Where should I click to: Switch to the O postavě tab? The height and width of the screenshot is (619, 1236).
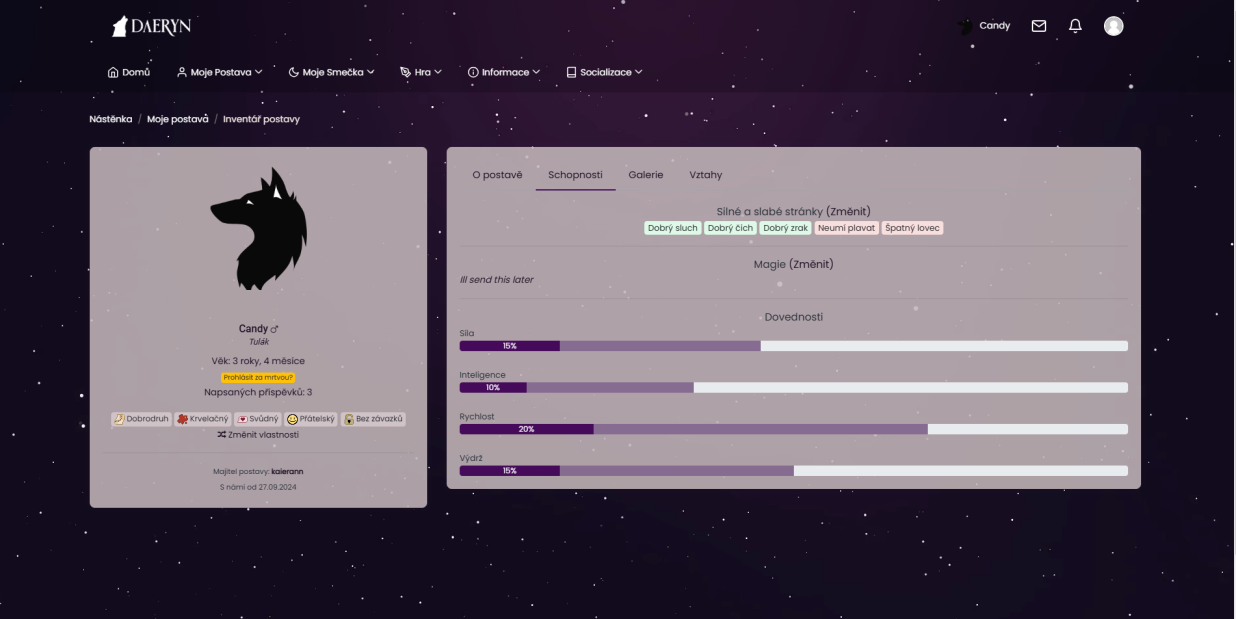click(497, 175)
